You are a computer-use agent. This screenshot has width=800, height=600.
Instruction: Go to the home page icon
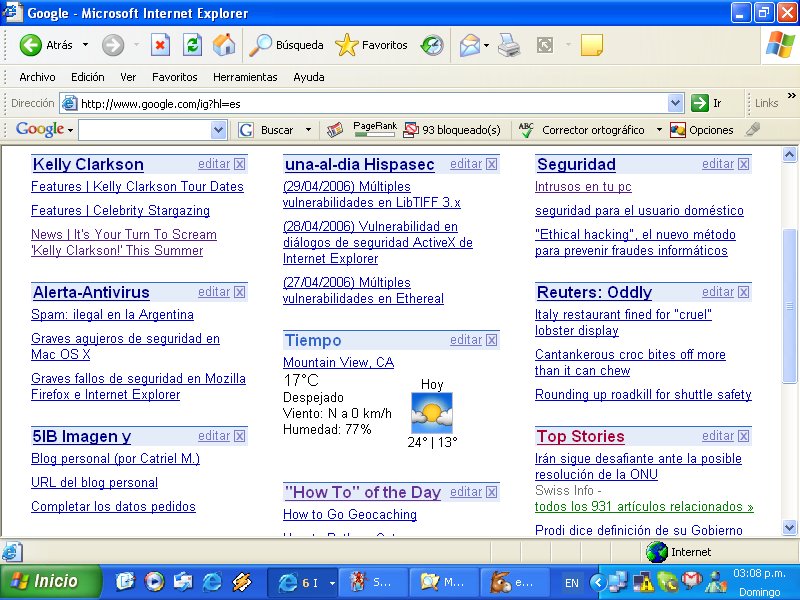[x=224, y=45]
